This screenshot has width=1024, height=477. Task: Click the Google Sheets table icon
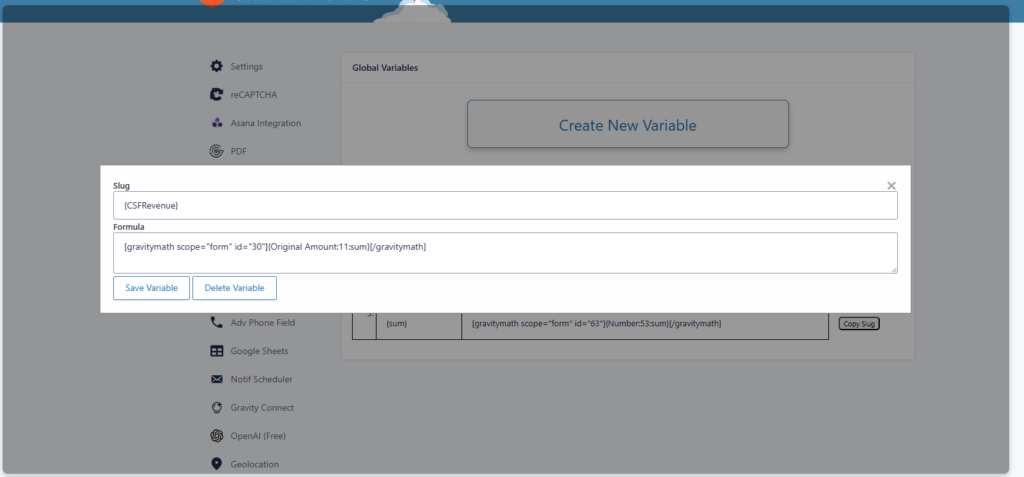coord(216,351)
